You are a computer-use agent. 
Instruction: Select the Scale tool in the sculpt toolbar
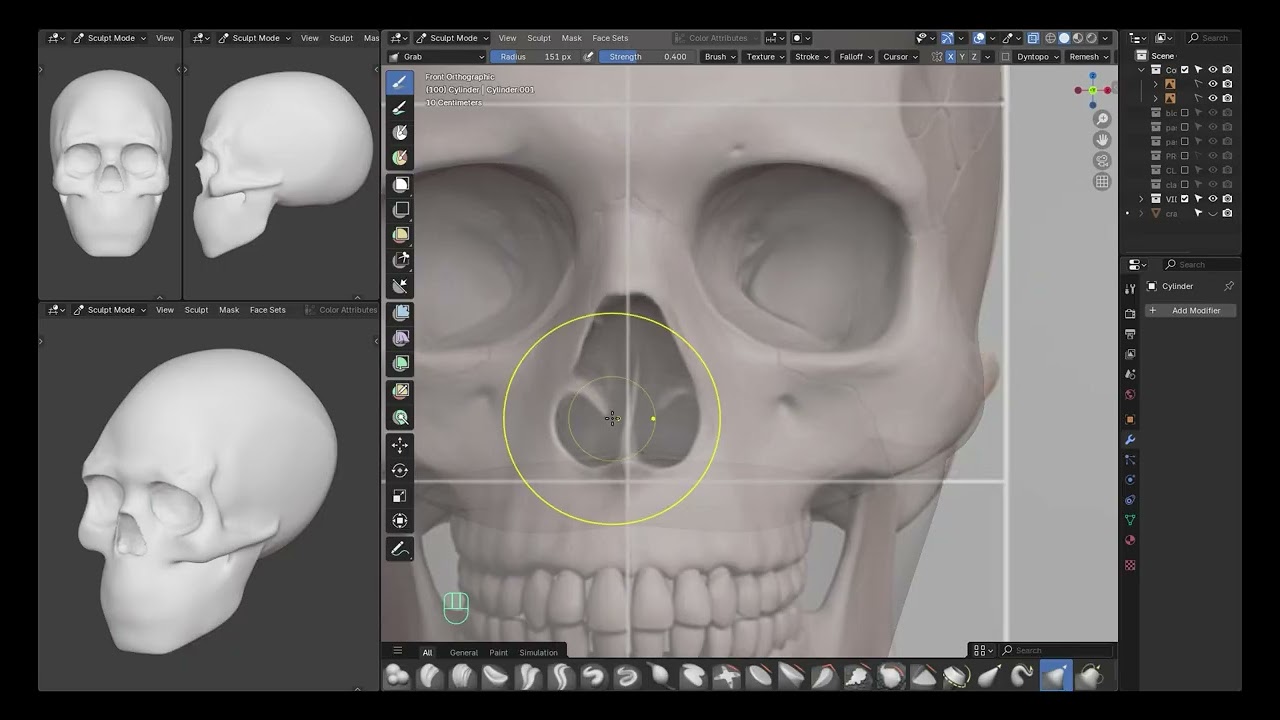pos(400,495)
